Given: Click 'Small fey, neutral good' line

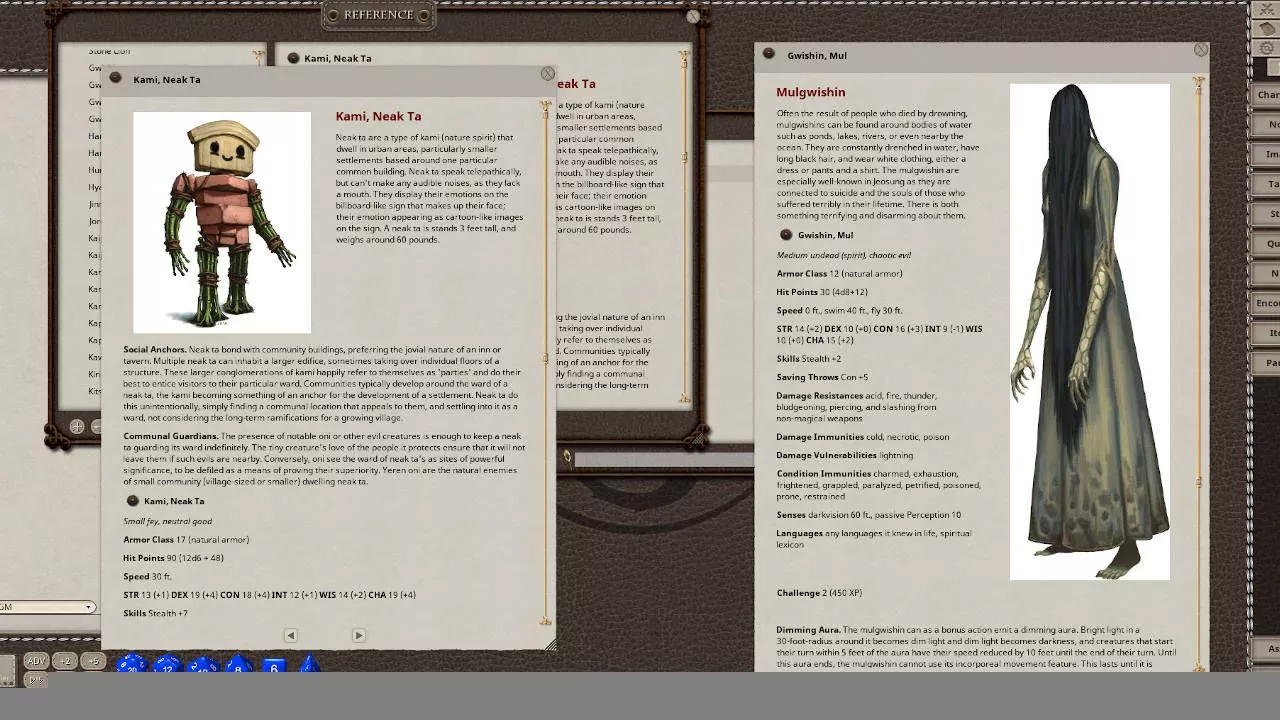Looking at the screenshot, I should pos(168,521).
